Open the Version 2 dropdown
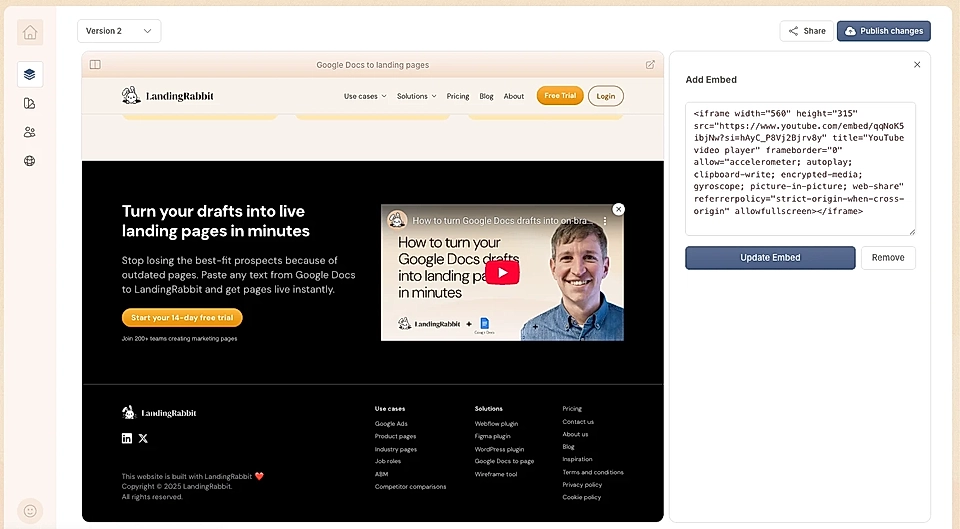960x529 pixels. [118, 31]
